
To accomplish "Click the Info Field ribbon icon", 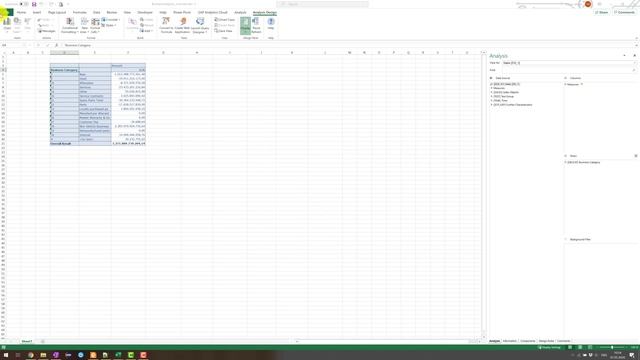I will click(17, 24).
